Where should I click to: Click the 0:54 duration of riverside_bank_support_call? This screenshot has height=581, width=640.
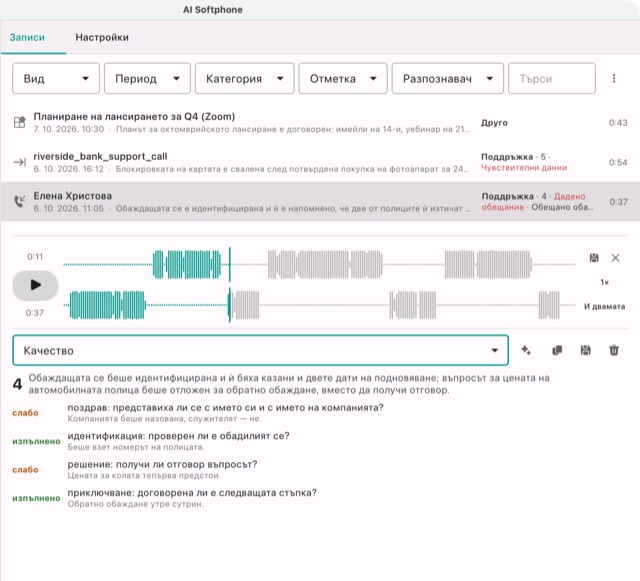point(618,163)
